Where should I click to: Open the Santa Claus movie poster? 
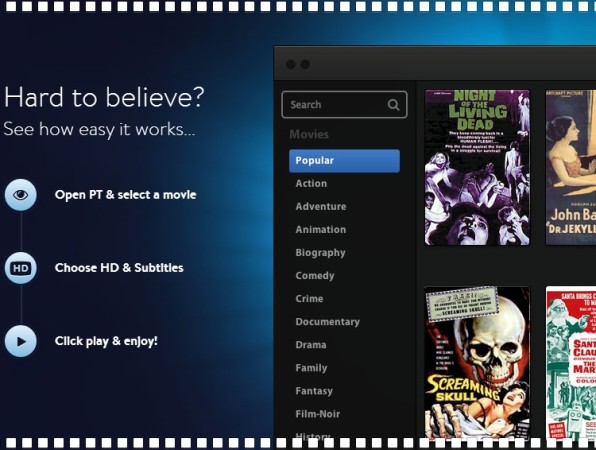571,363
